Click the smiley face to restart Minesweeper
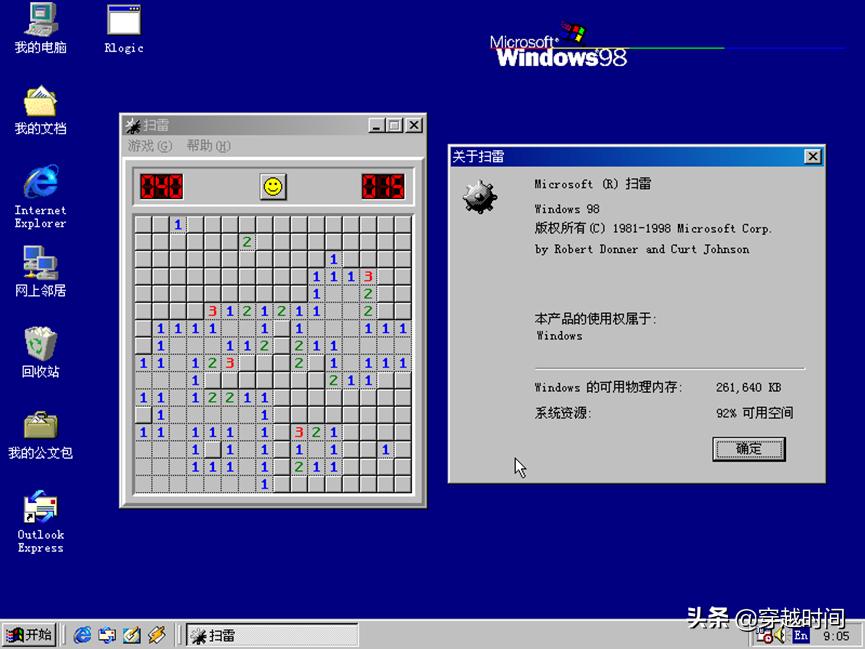Screen dimensions: 865x649 click(271, 186)
